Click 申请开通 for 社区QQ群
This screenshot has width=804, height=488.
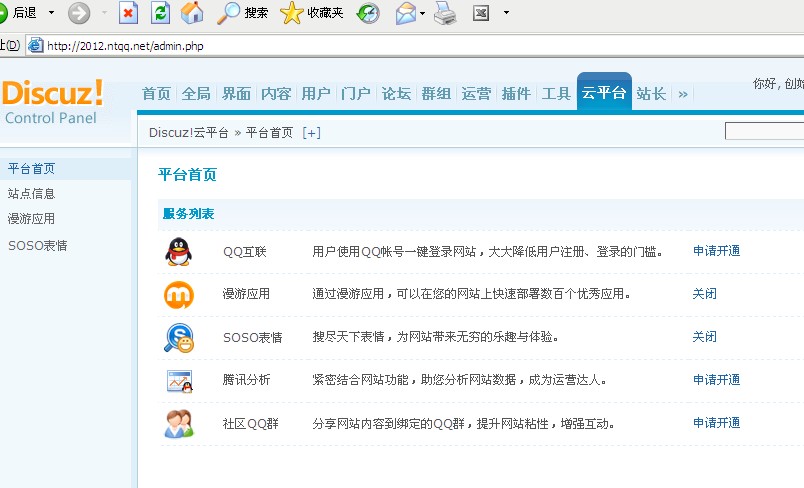[x=716, y=423]
